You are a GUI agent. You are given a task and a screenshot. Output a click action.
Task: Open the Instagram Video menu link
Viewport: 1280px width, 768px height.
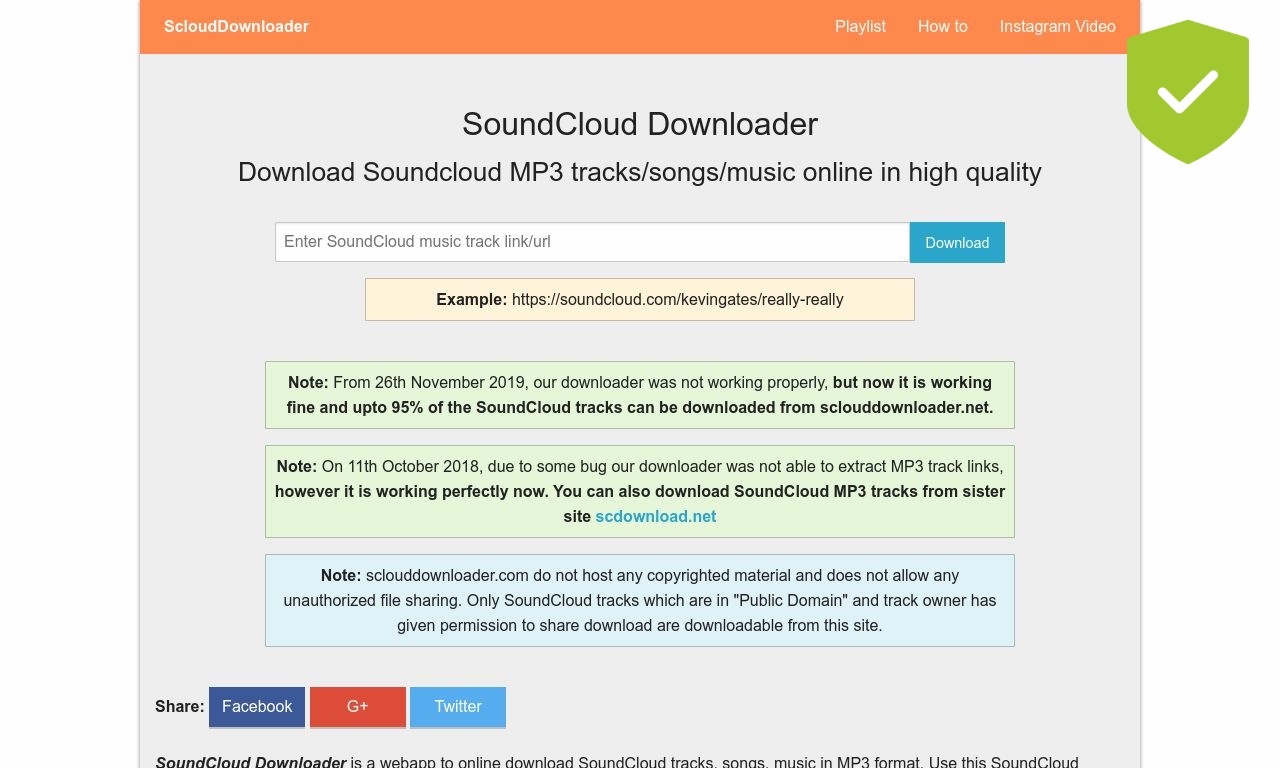[x=1058, y=27]
